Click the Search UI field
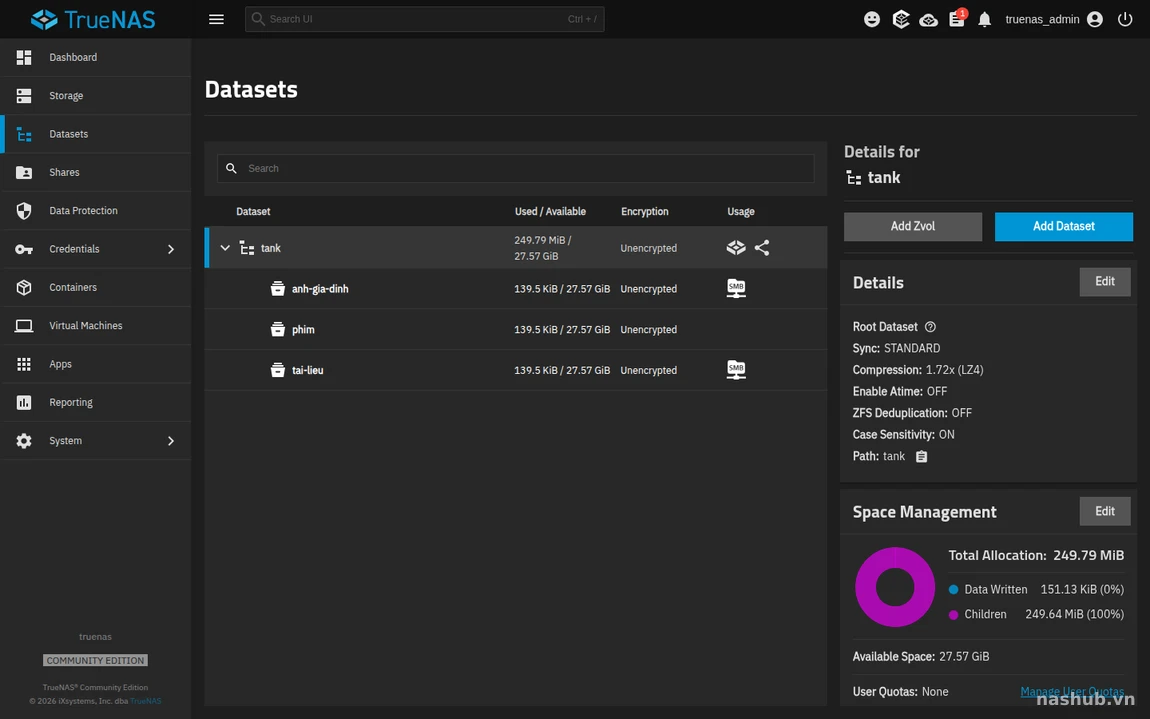The height and width of the screenshot is (719, 1150). [425, 19]
